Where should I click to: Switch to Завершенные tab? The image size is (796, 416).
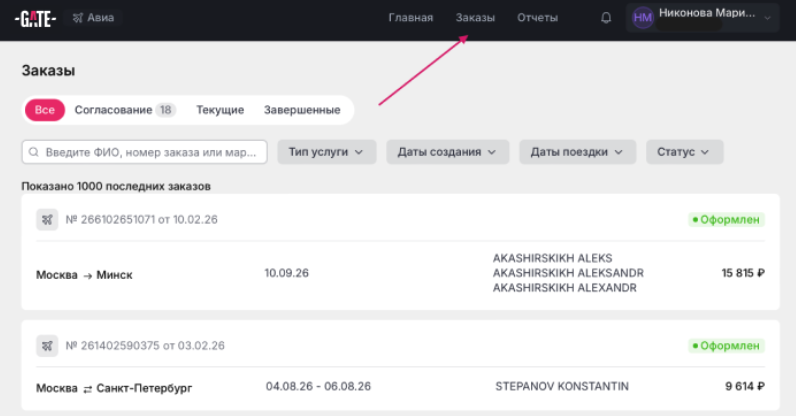tap(302, 110)
